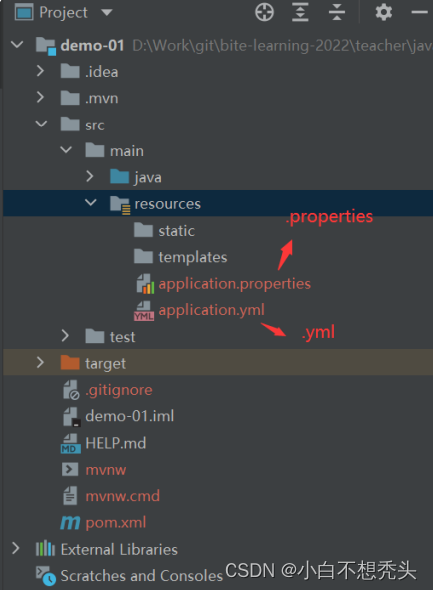Click the Scratches and Consoles icon
Image resolution: width=433 pixels, height=590 pixels.
point(46,576)
